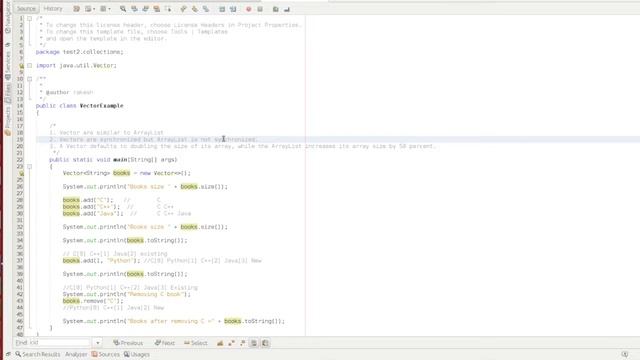
Task: Click Find Selection magnifier icon in editor toolbar
Action: [x=123, y=9]
